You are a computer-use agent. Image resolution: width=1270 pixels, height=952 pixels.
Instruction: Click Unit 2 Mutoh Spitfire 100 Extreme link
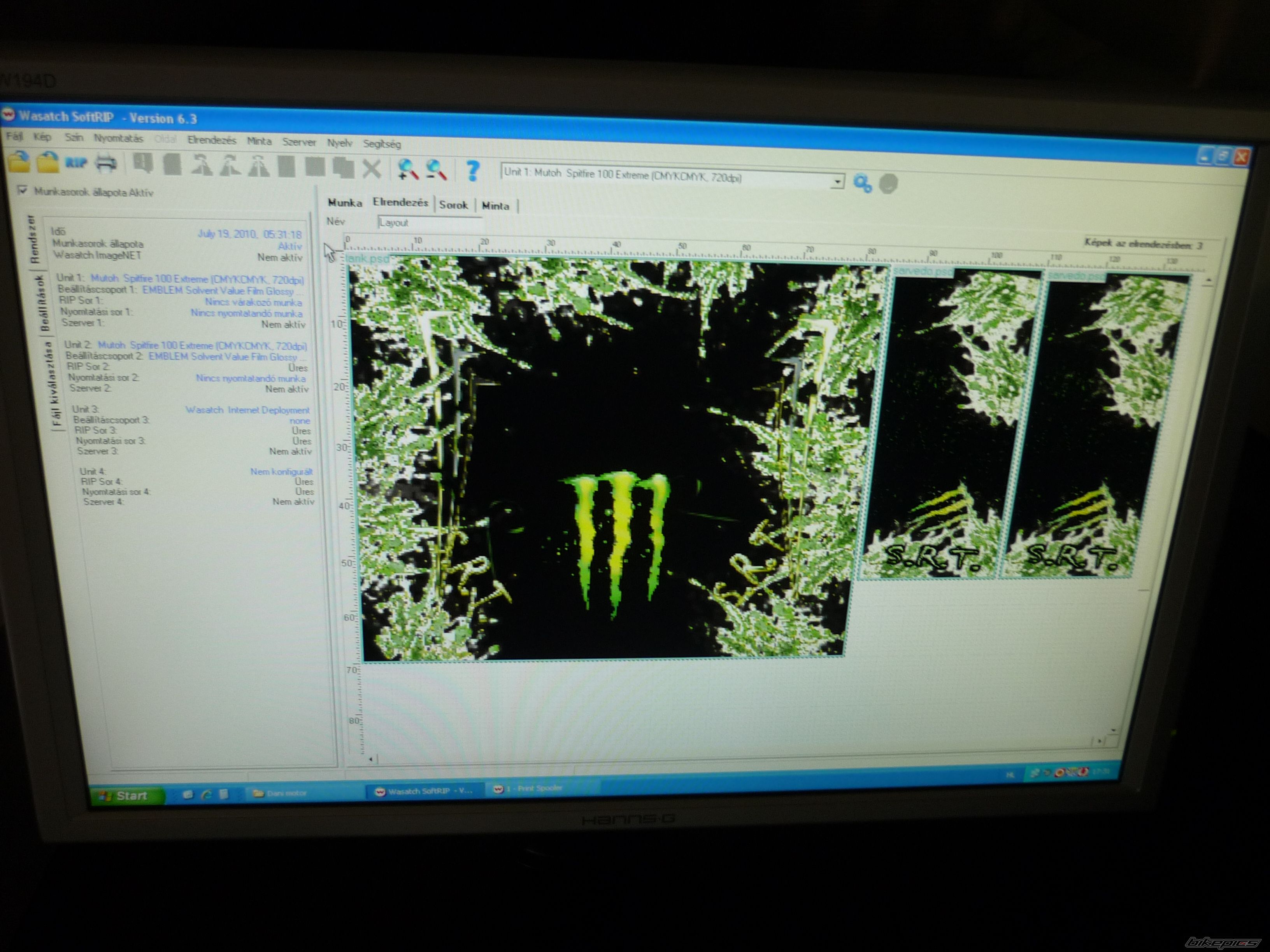pyautogui.click(x=202, y=345)
